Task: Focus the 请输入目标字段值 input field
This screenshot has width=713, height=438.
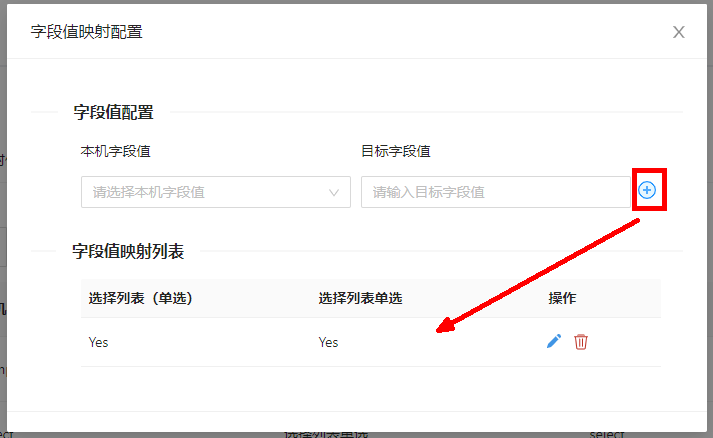Action: (x=495, y=192)
